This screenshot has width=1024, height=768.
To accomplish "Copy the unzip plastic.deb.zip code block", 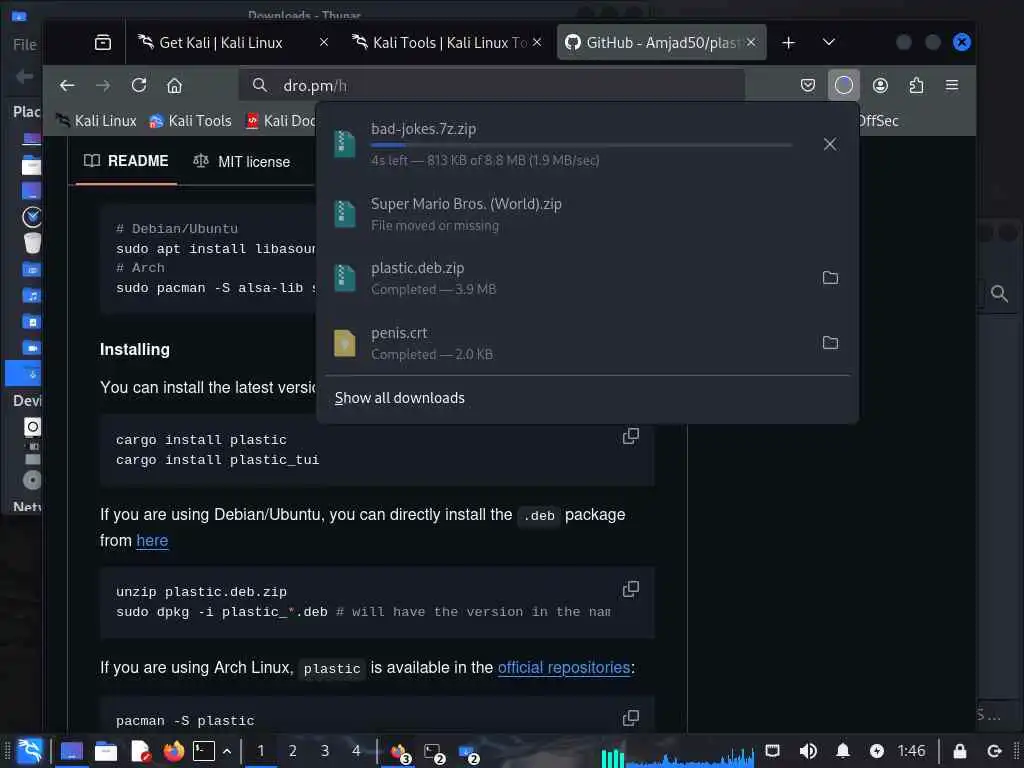I will click(x=631, y=589).
